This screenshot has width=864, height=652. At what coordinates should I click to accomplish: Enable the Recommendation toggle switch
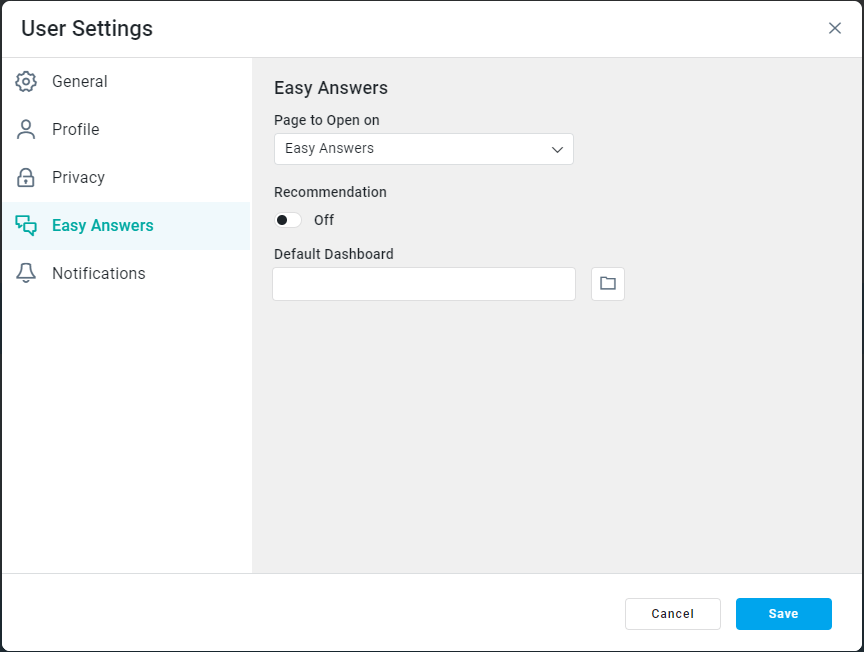pos(288,220)
